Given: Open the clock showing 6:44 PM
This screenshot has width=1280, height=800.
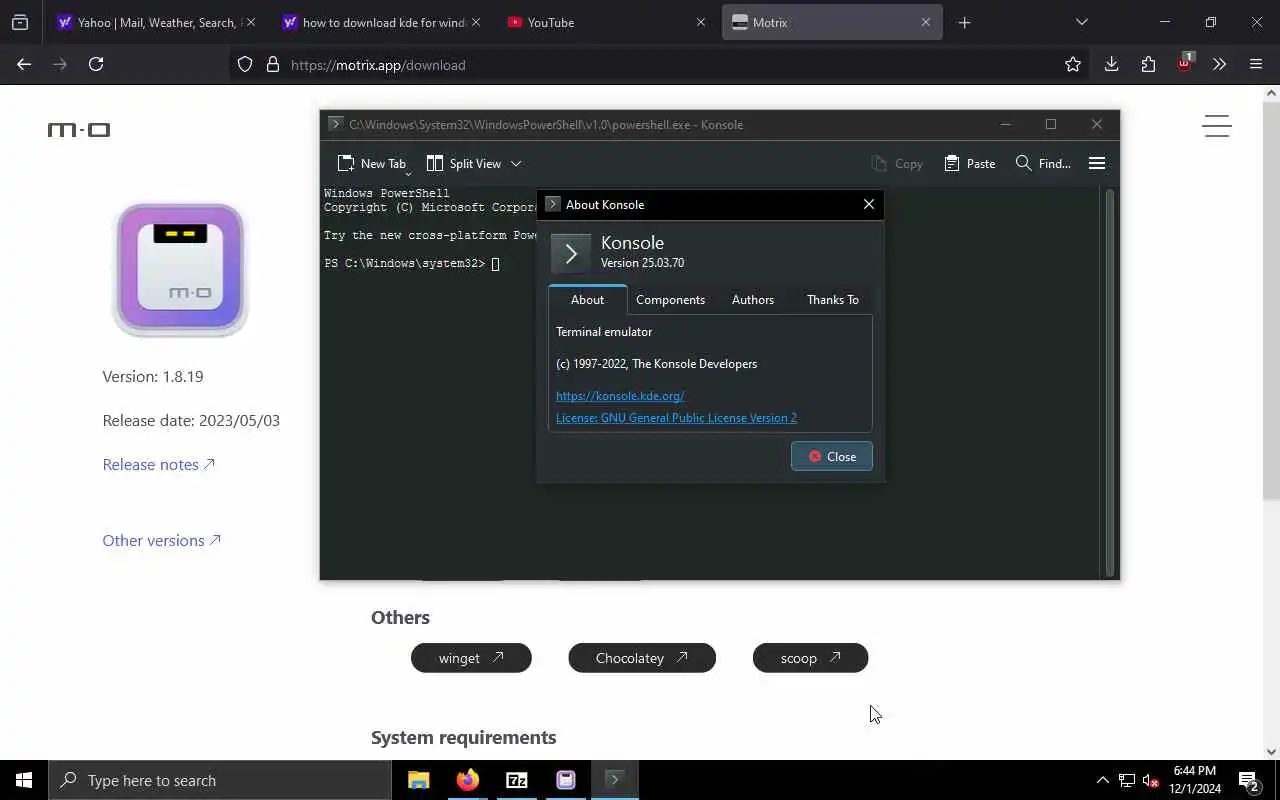Looking at the screenshot, I should 1194,780.
